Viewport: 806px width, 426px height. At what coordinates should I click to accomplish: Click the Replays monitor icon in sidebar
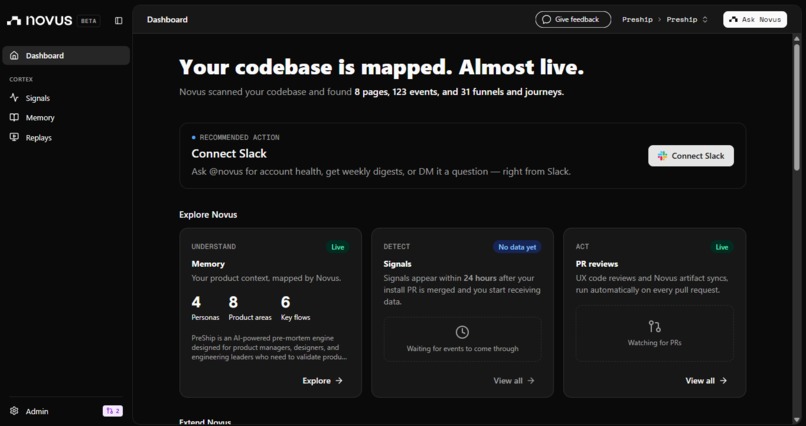(x=14, y=137)
